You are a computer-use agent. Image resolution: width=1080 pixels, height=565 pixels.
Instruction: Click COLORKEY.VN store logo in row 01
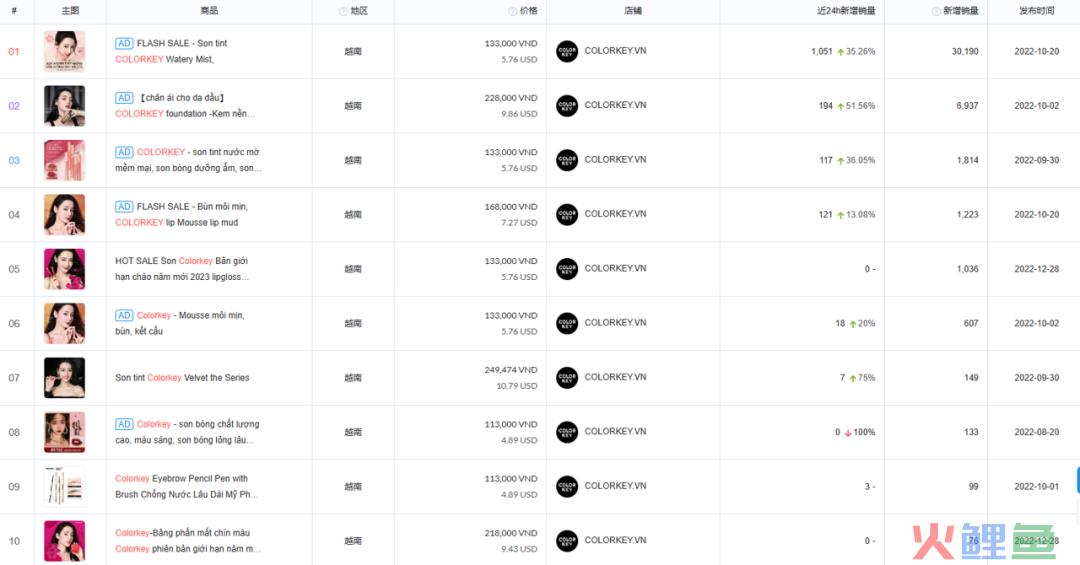click(567, 51)
